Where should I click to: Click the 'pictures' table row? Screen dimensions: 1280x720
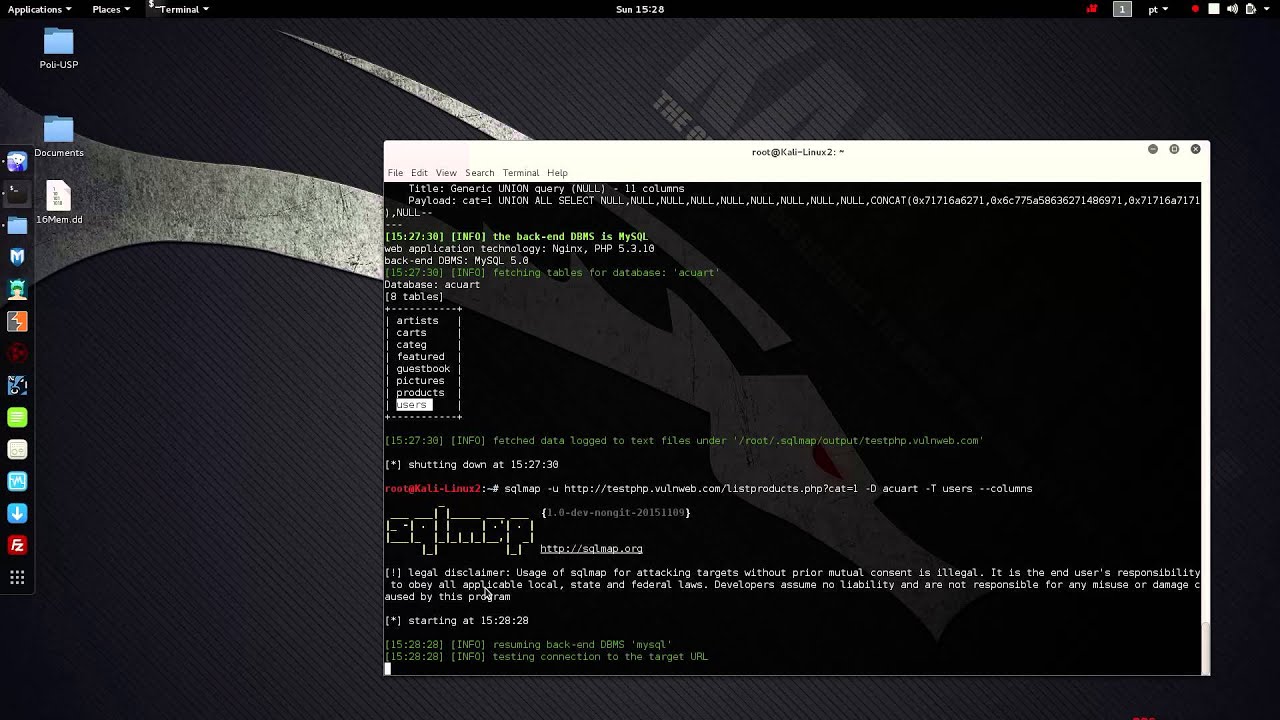tap(420, 381)
